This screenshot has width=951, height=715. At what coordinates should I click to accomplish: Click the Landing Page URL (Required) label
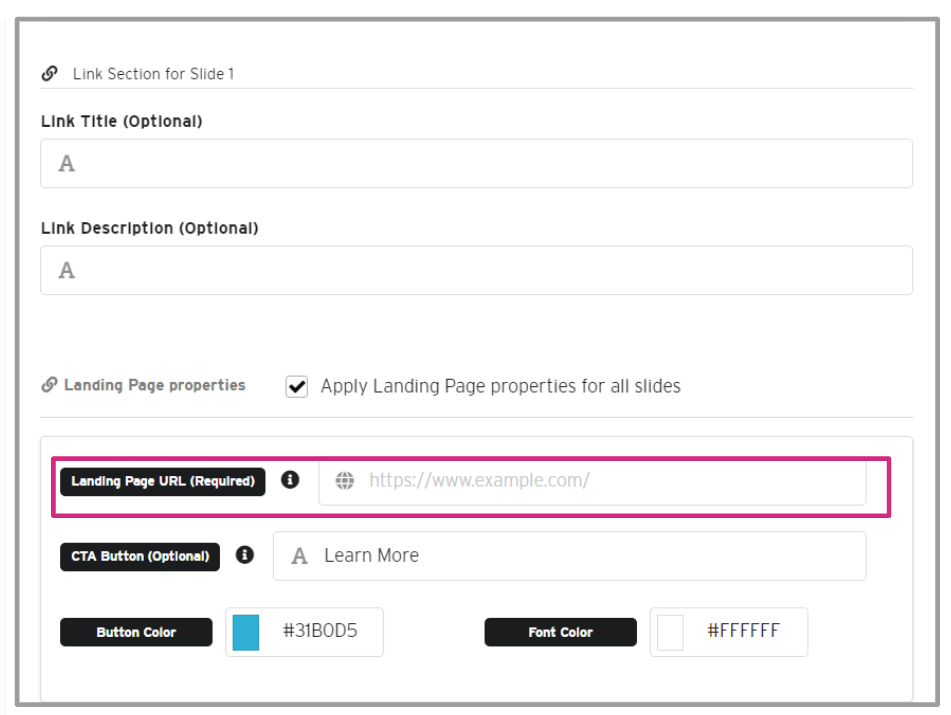pyautogui.click(x=163, y=482)
